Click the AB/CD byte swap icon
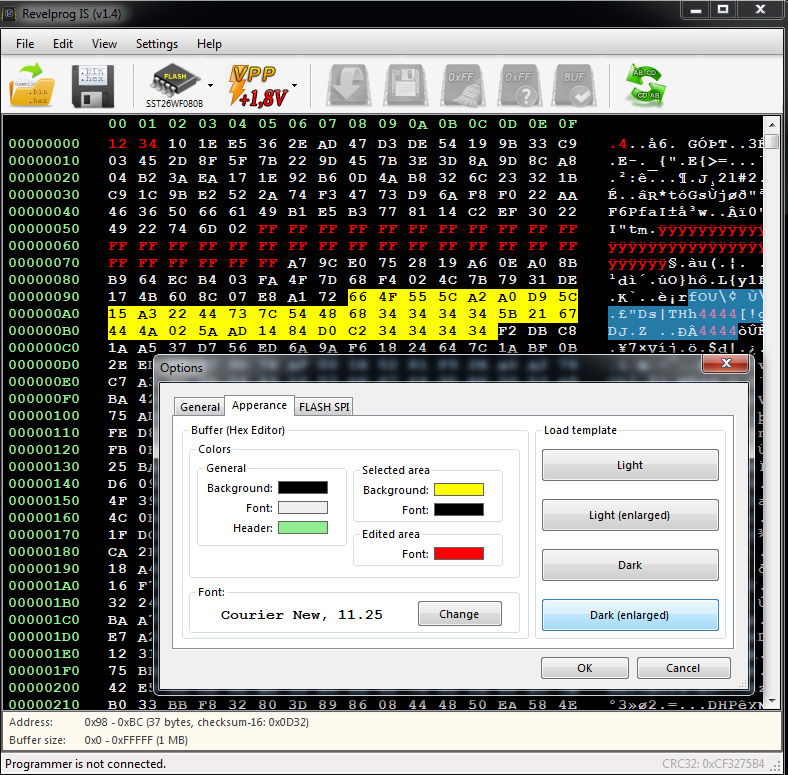Viewport: 788px width, 775px height. (x=644, y=85)
